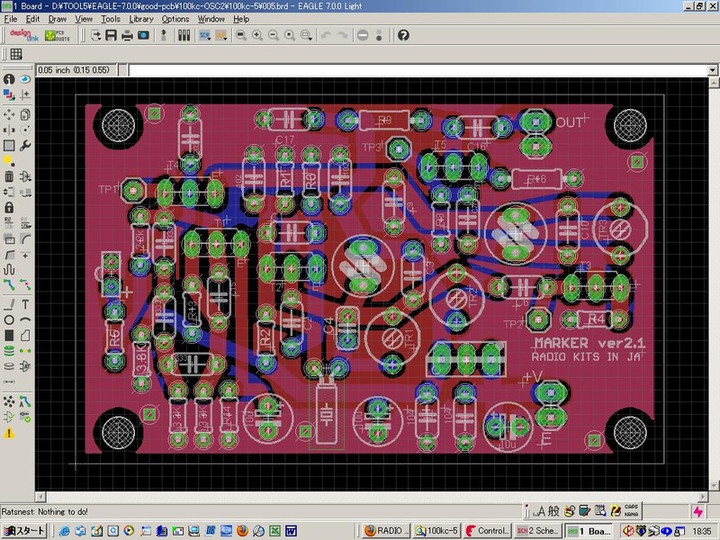The image size is (720, 540).
Task: Open the Options menu
Action: coord(175,19)
